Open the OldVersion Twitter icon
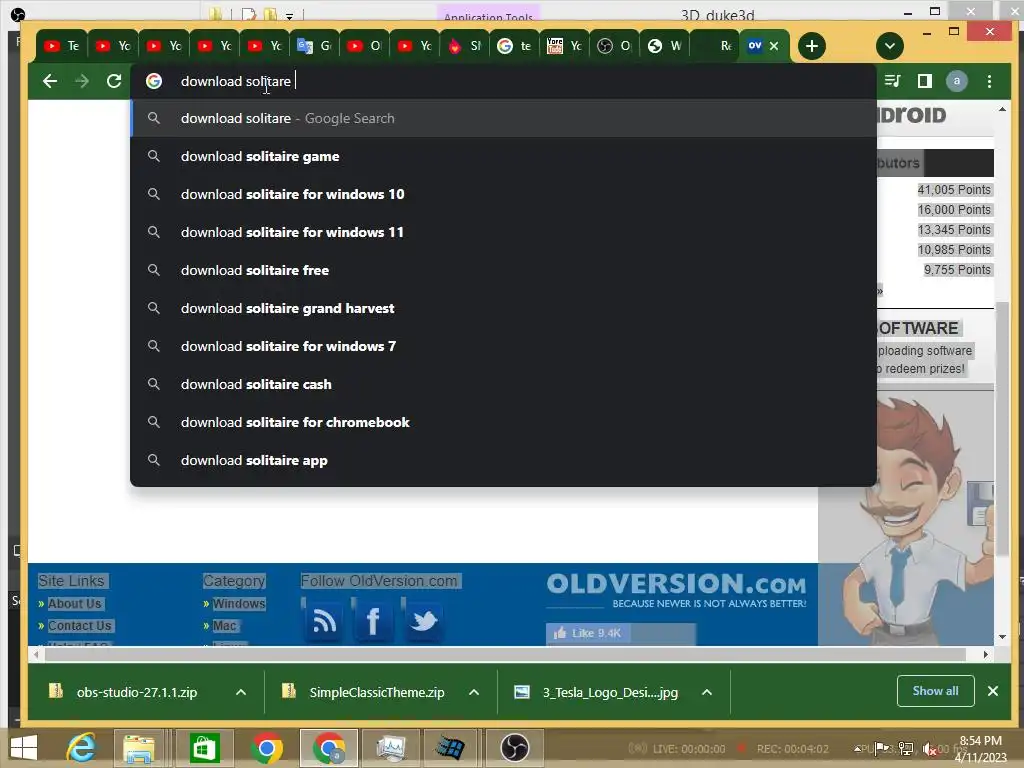This screenshot has width=1024, height=768. tap(423, 620)
